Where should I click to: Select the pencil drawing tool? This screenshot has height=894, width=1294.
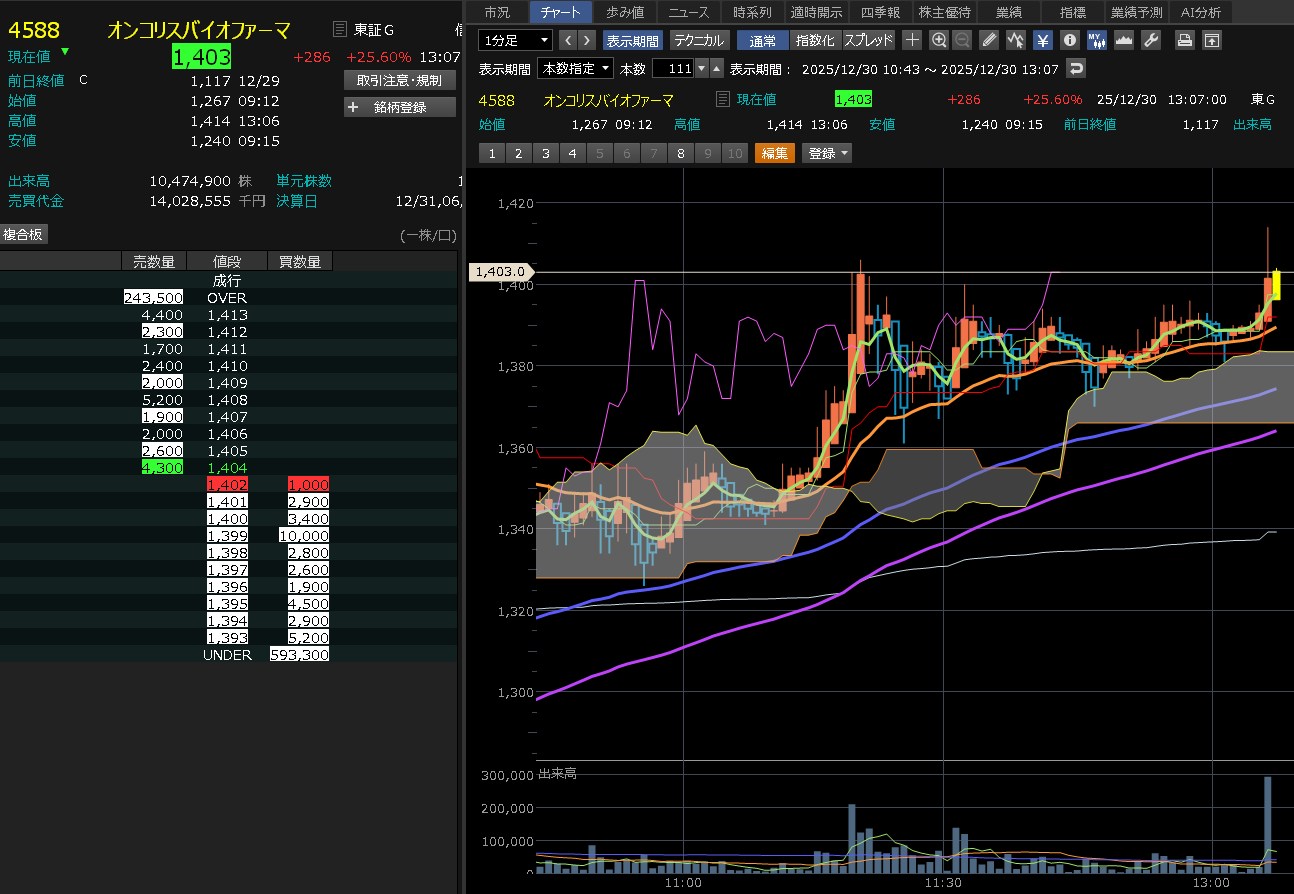989,40
